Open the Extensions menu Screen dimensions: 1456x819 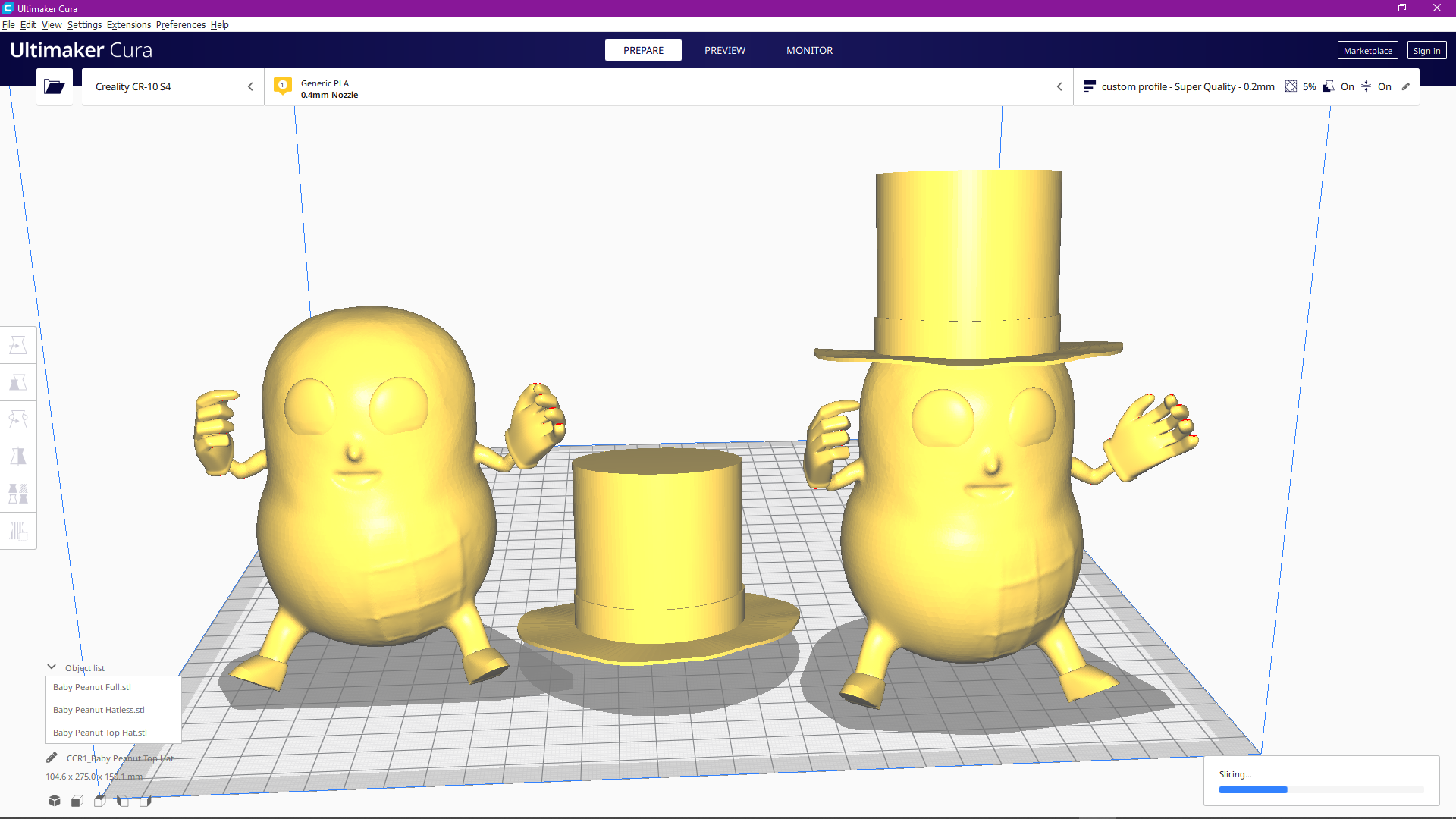(129, 24)
